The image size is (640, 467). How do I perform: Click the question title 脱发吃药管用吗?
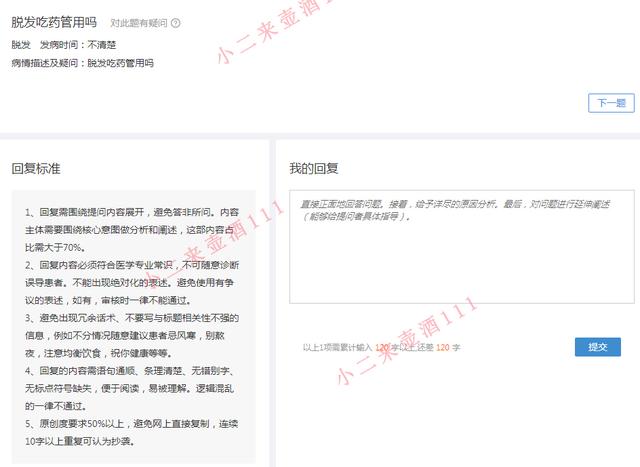(x=54, y=21)
